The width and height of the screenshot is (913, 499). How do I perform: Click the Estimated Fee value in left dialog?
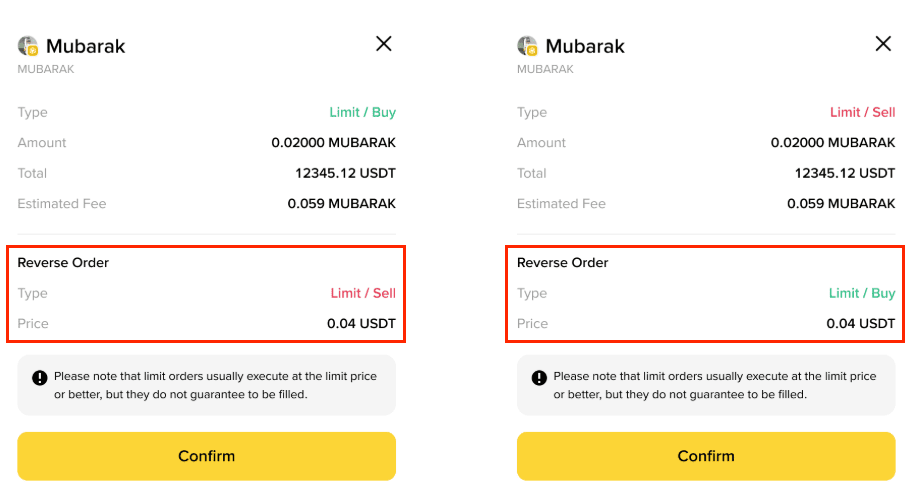[x=342, y=204]
